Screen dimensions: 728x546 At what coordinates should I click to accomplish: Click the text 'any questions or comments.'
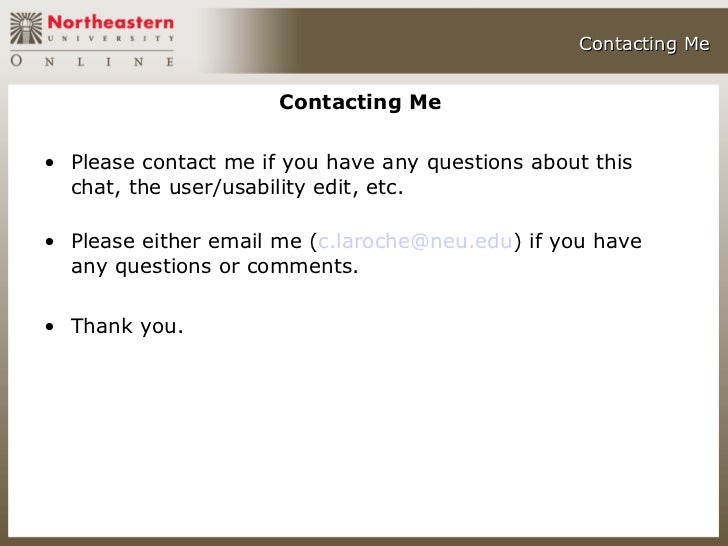click(x=214, y=266)
